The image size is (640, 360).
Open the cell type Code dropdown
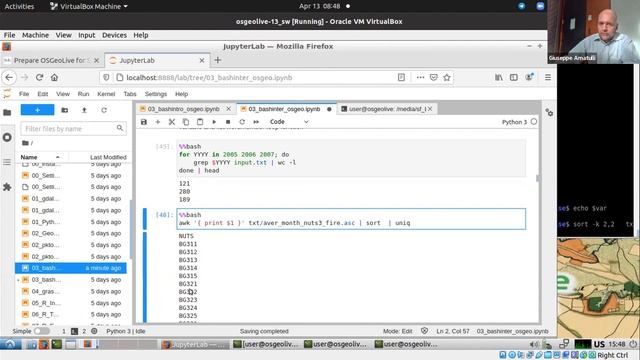pyautogui.click(x=289, y=122)
